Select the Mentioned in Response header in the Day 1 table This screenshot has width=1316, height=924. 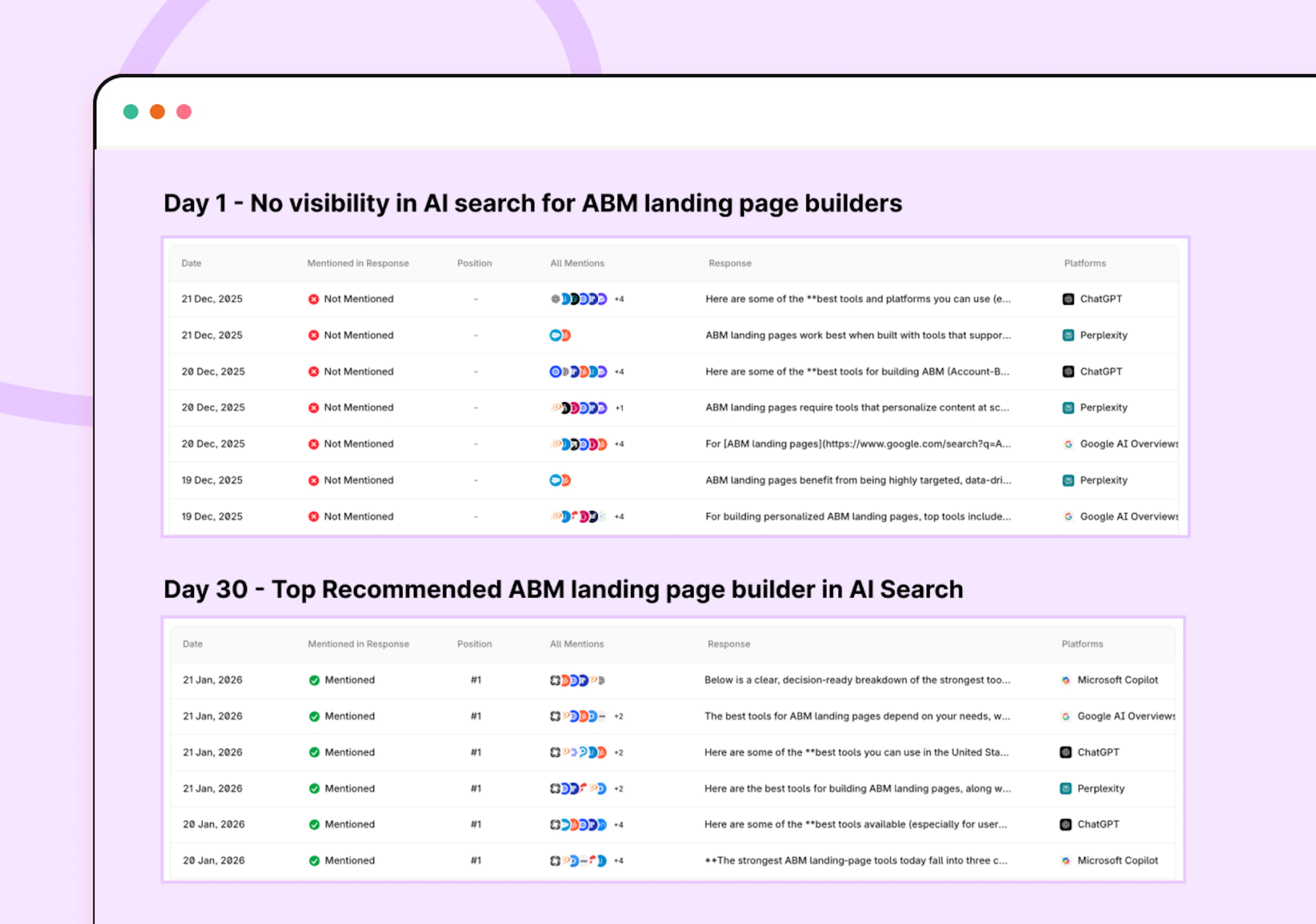coord(358,263)
